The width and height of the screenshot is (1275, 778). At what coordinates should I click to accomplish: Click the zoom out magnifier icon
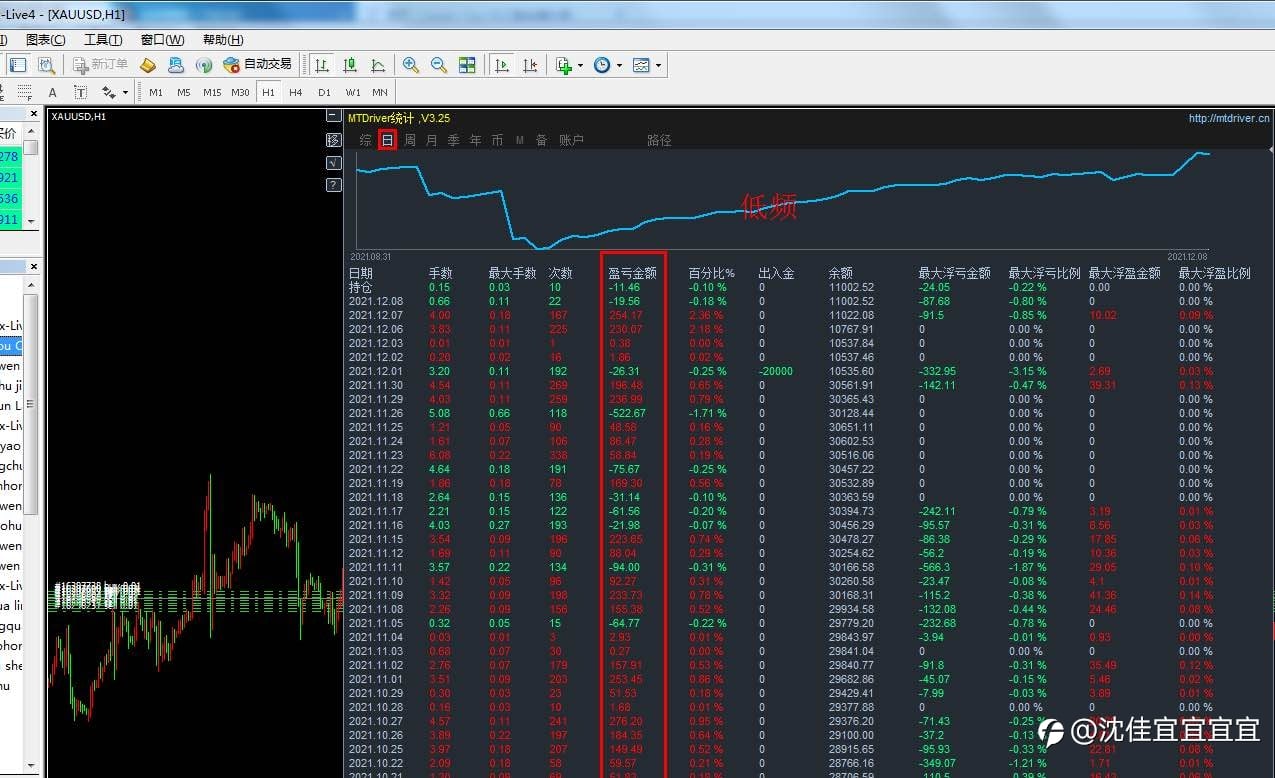(x=438, y=65)
